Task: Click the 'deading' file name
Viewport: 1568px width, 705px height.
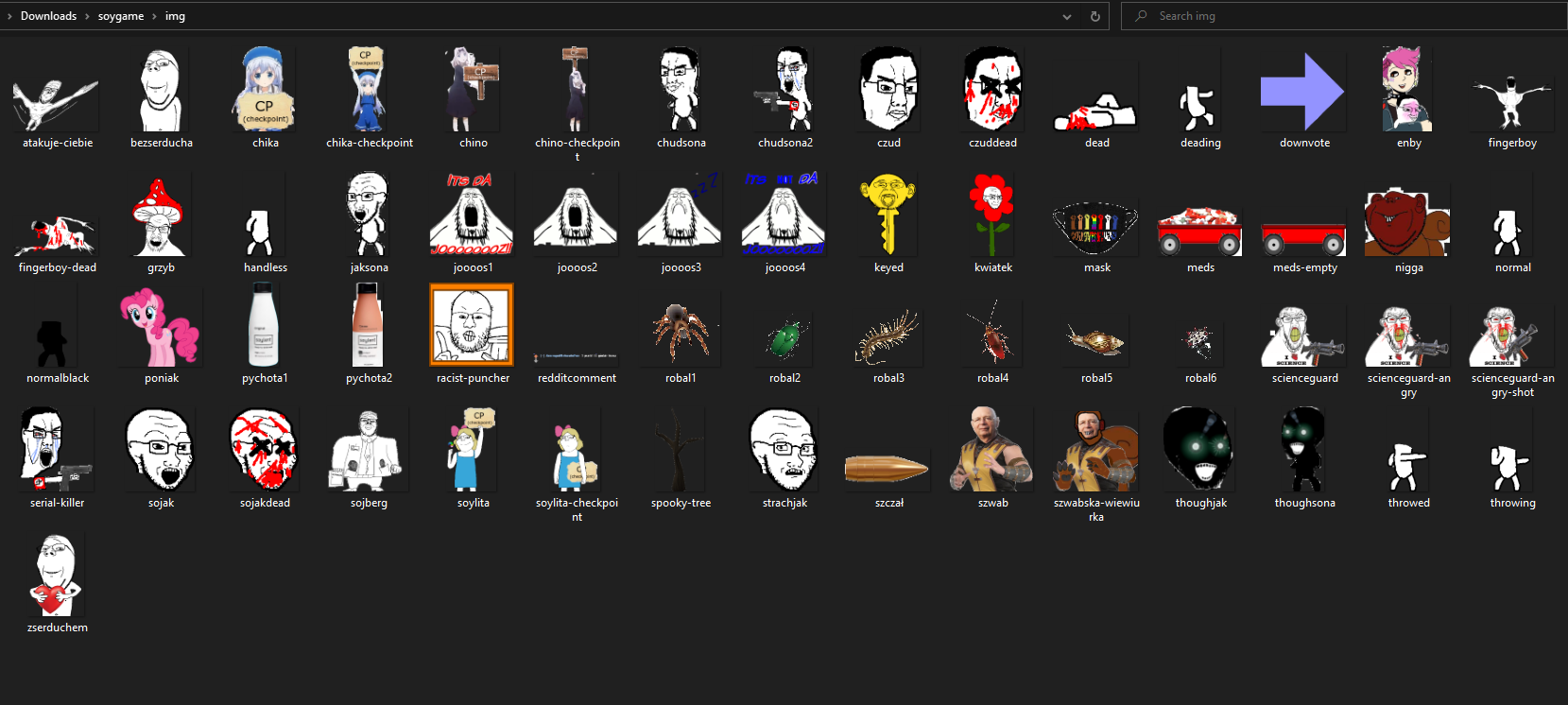Action: pyautogui.click(x=1200, y=143)
